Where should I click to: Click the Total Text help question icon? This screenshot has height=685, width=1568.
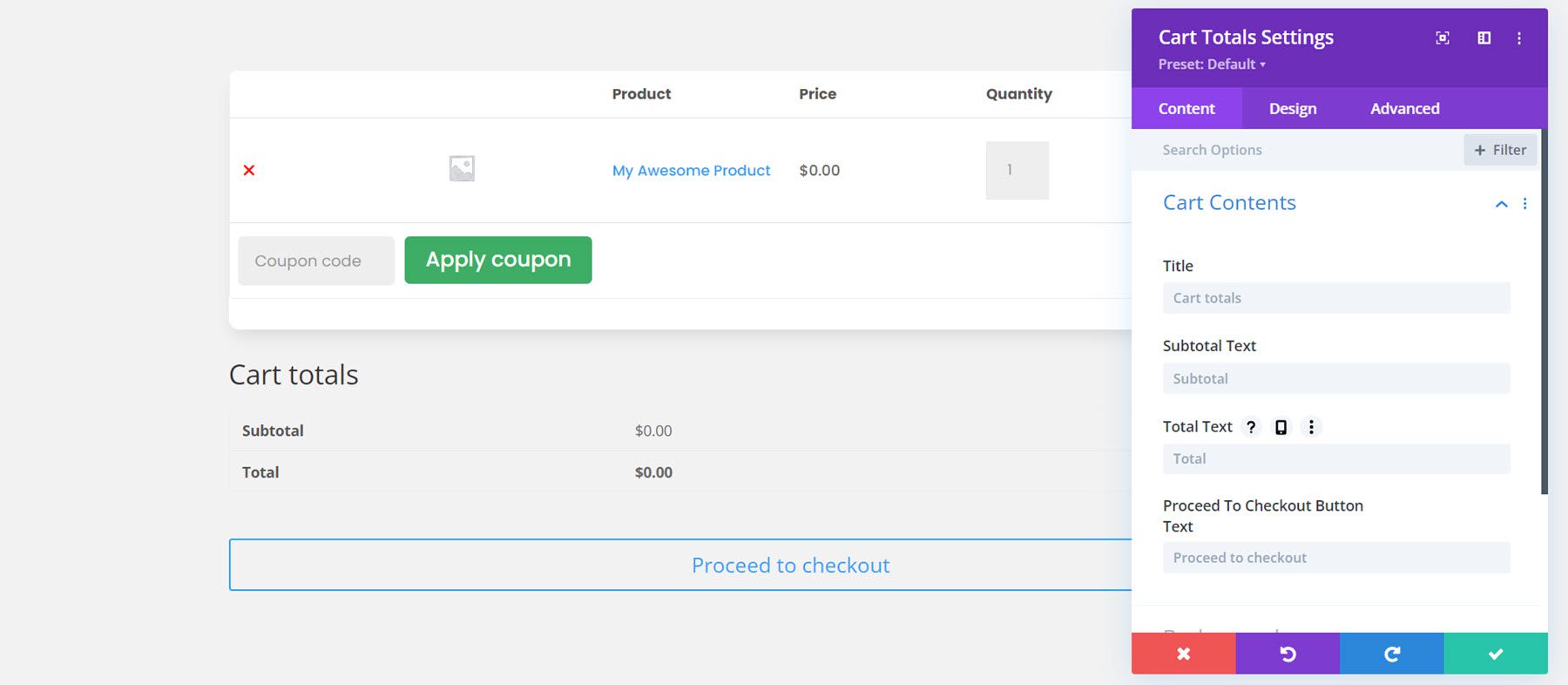coord(1251,427)
